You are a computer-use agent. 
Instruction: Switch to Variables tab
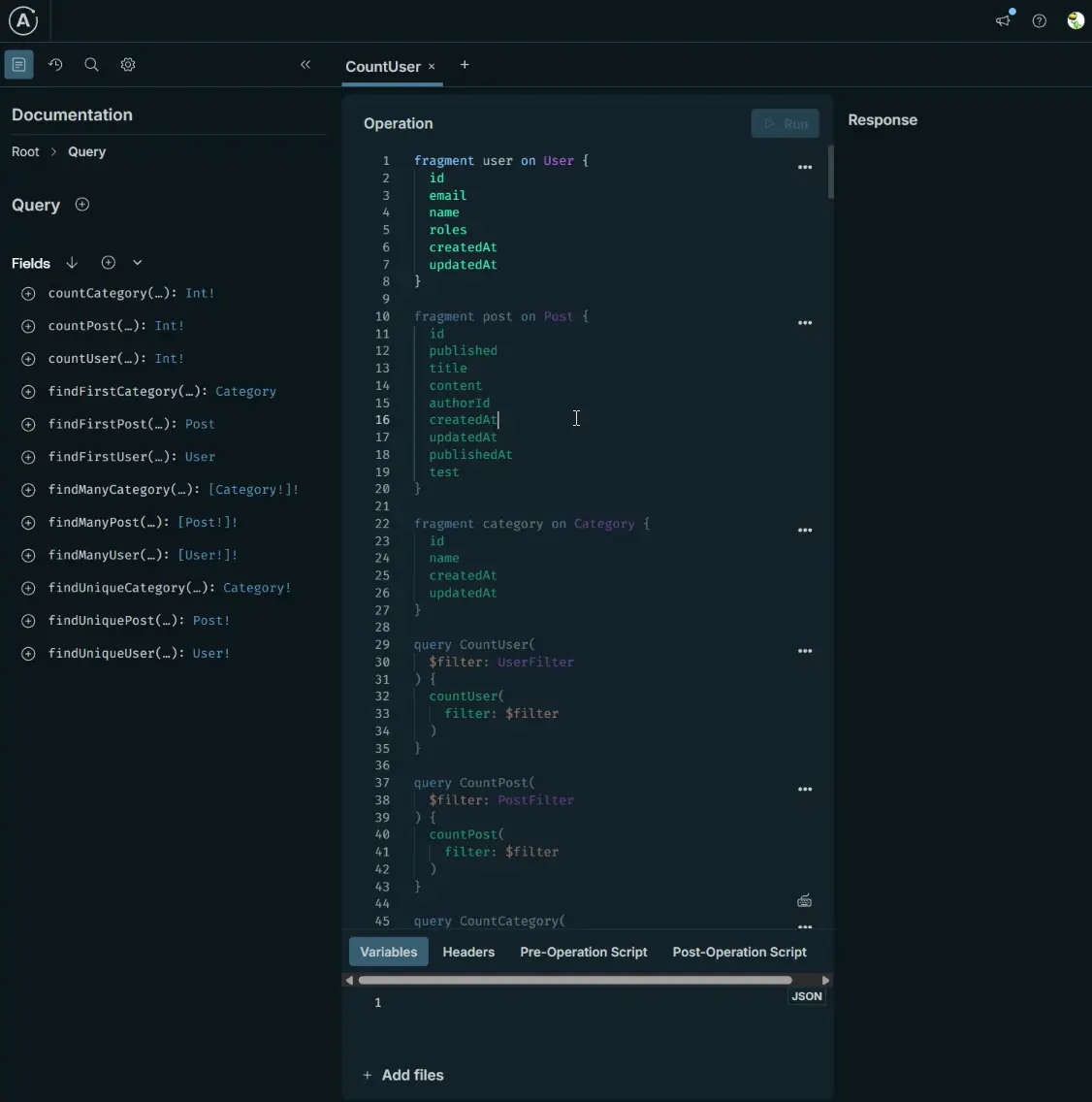point(389,952)
